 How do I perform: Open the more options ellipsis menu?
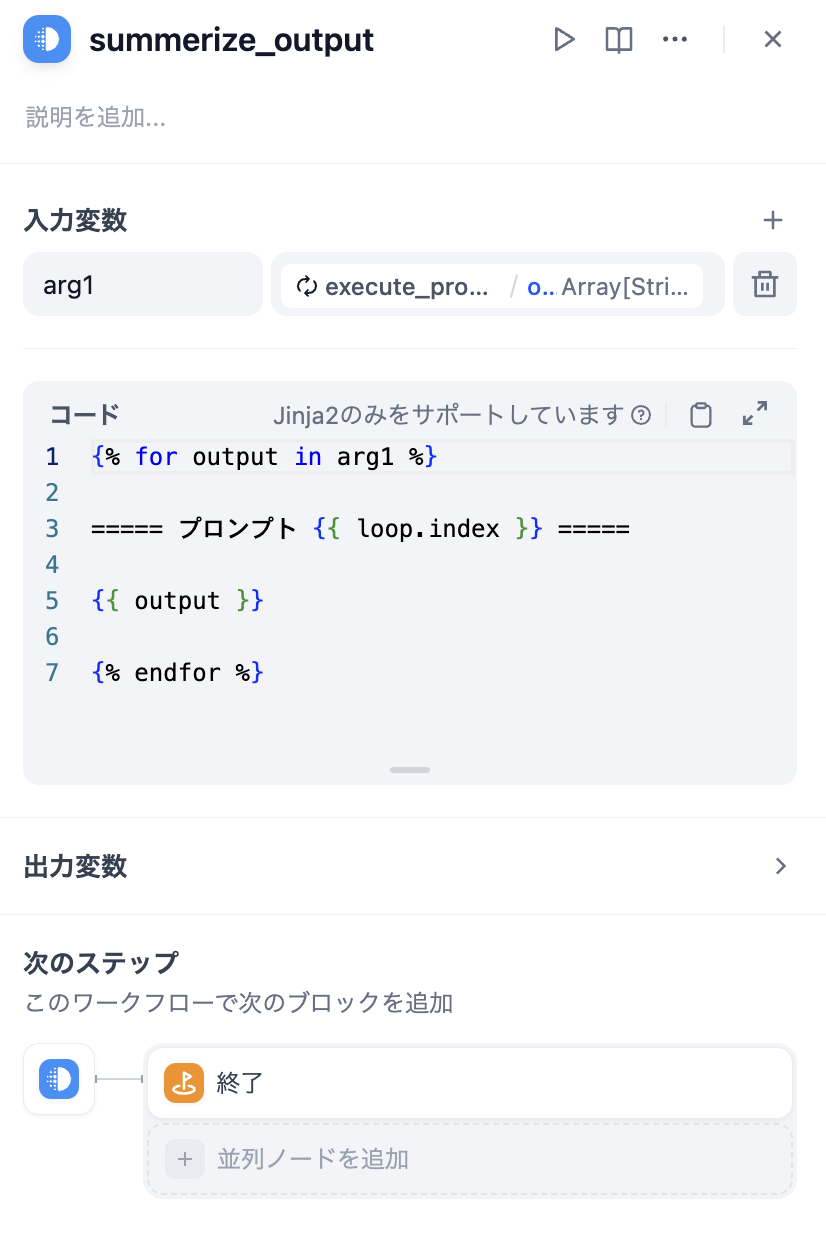coord(675,40)
